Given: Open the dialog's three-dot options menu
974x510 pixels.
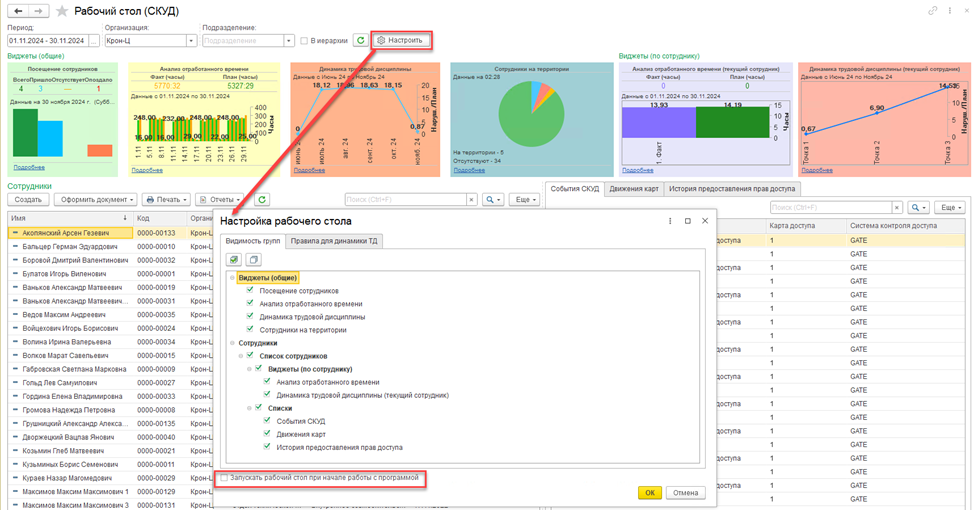Looking at the screenshot, I should [669, 221].
